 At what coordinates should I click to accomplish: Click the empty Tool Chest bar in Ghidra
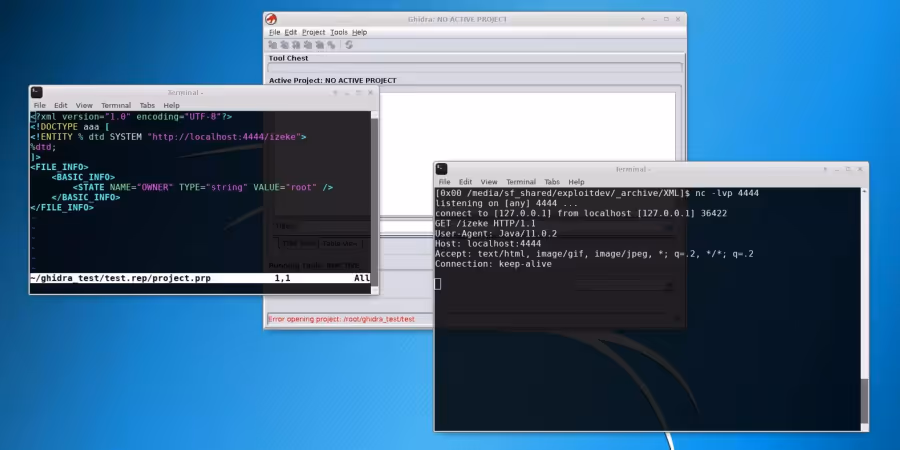click(475, 67)
